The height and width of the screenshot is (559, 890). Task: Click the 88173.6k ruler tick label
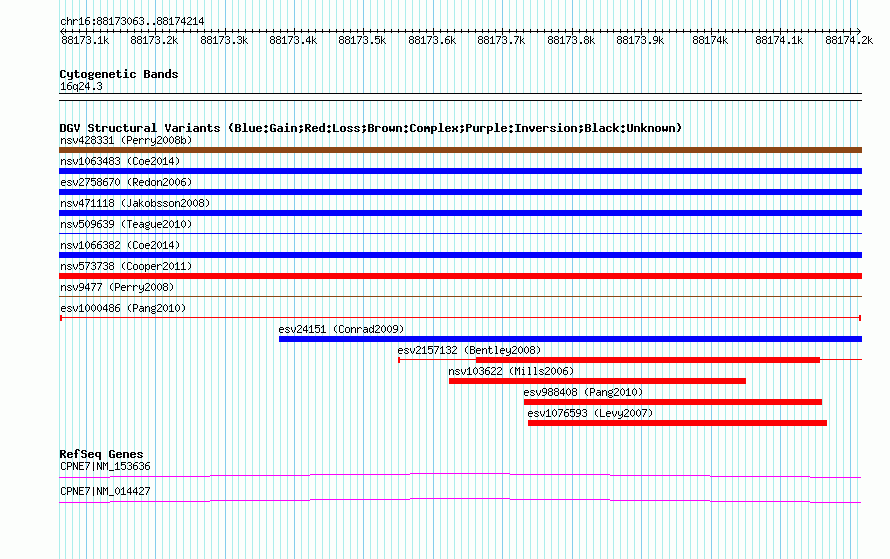[x=432, y=40]
